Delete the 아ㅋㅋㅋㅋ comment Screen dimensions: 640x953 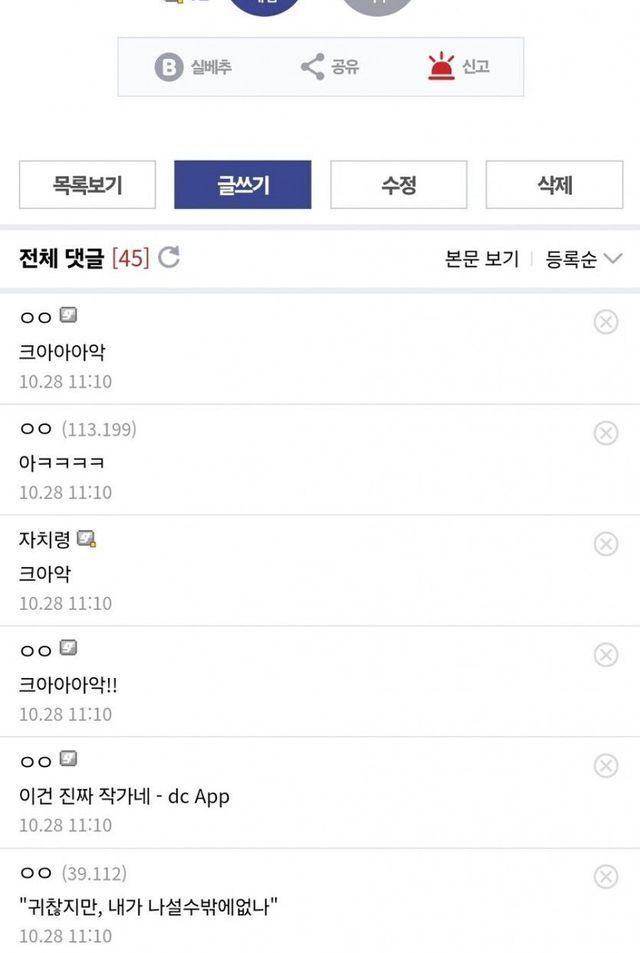pos(606,433)
